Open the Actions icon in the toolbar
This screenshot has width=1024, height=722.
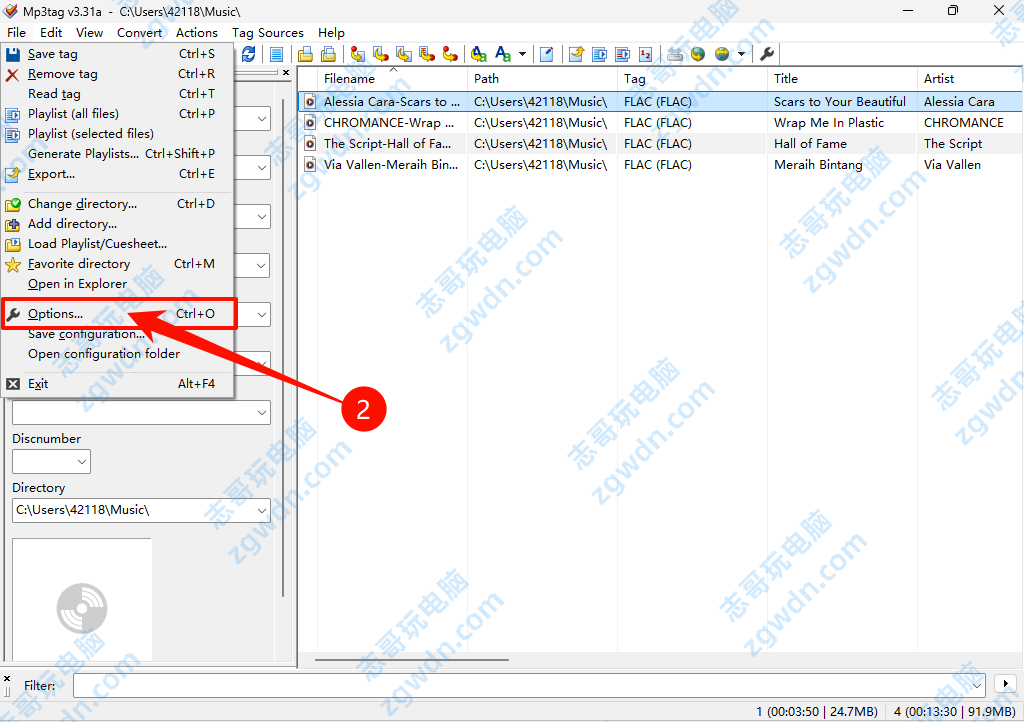coord(478,54)
